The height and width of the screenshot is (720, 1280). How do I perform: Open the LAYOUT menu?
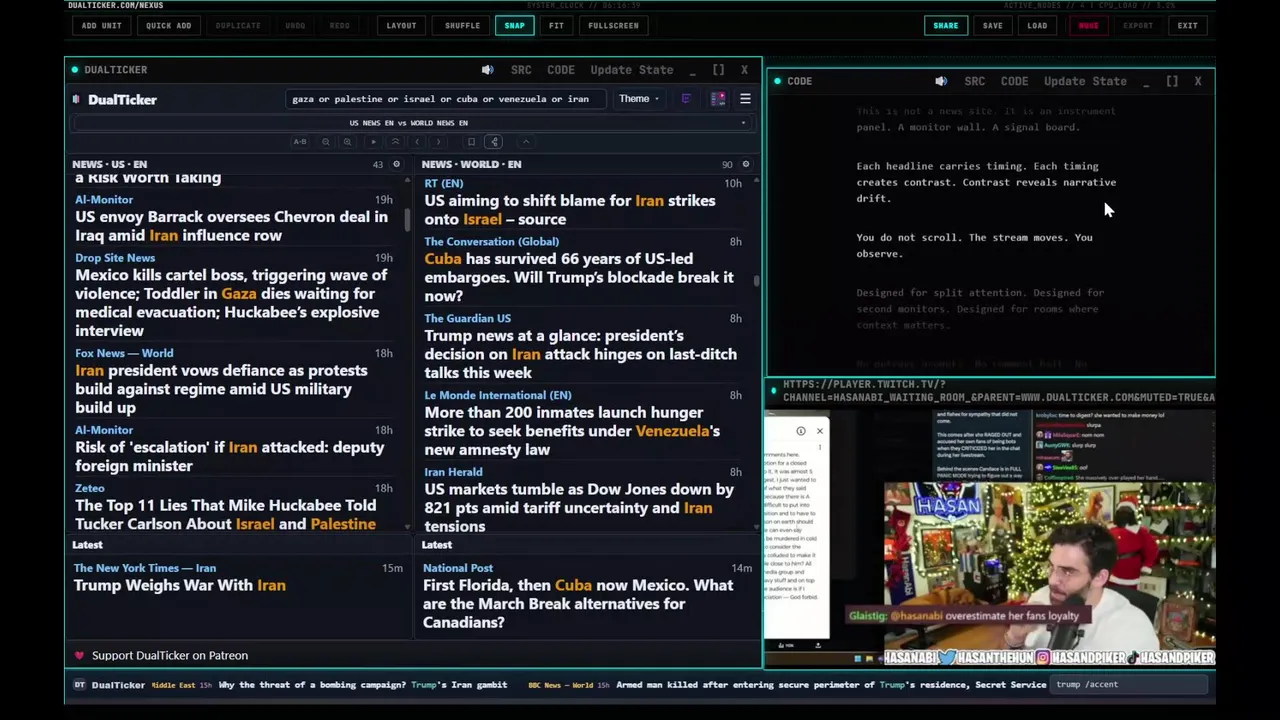(401, 25)
